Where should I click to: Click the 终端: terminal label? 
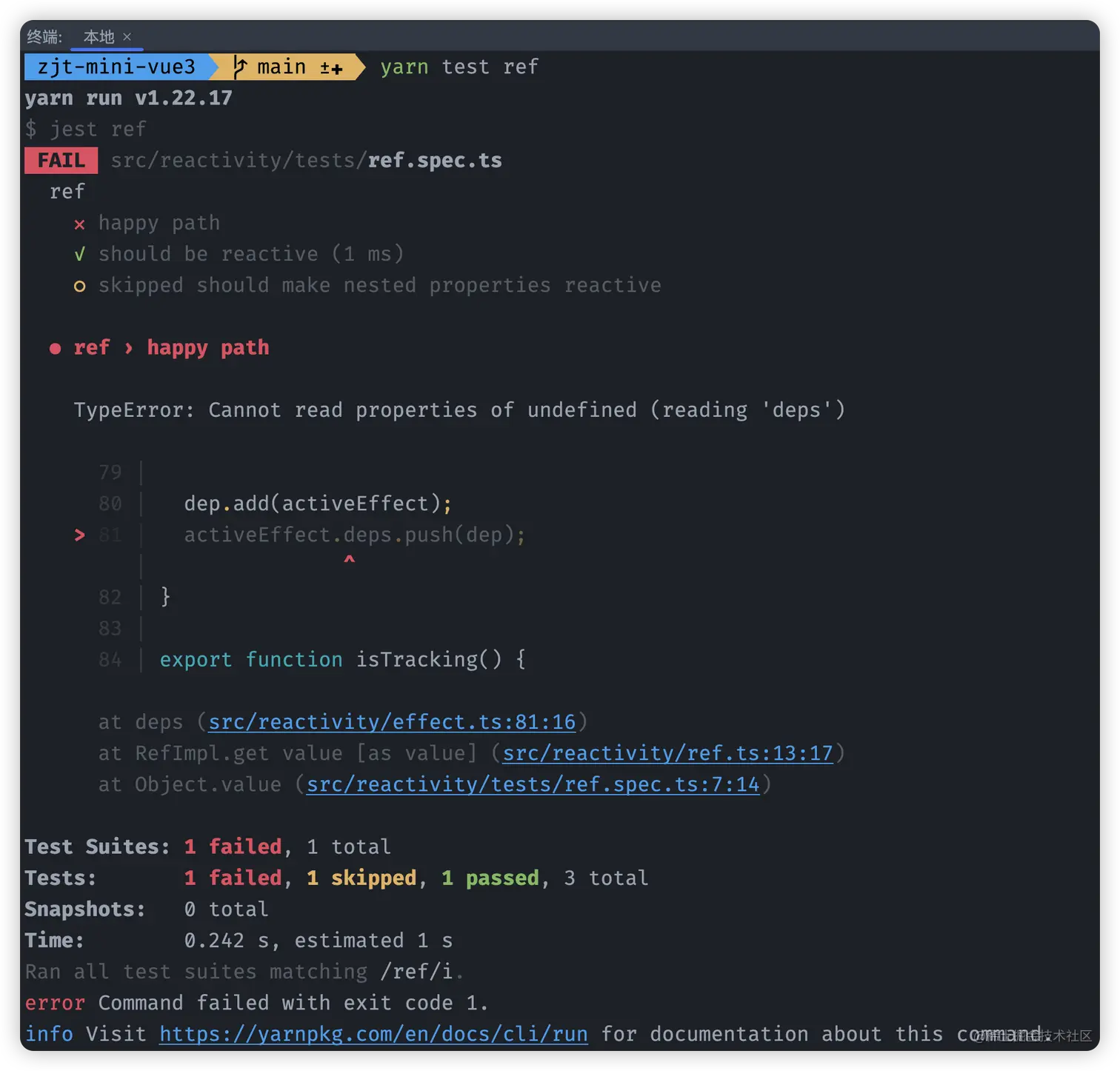[44, 37]
